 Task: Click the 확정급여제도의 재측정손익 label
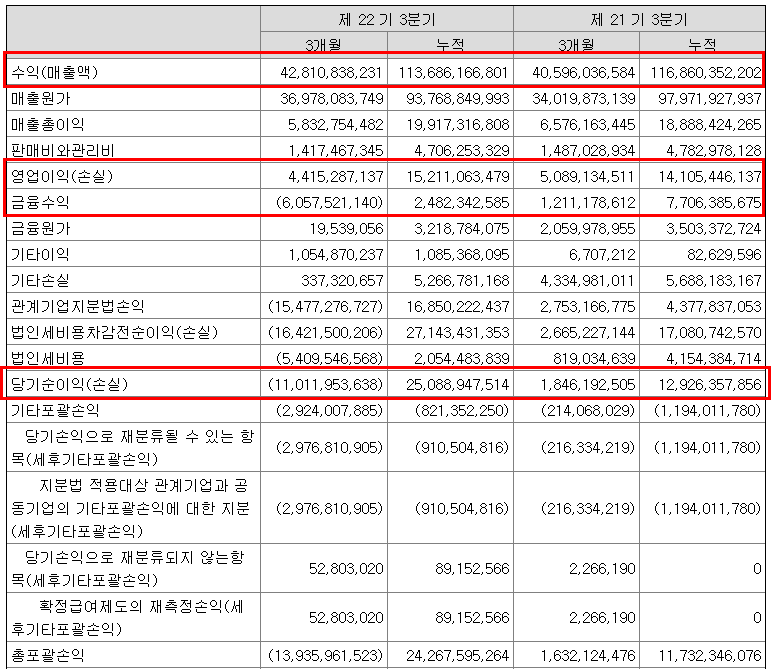[127, 618]
